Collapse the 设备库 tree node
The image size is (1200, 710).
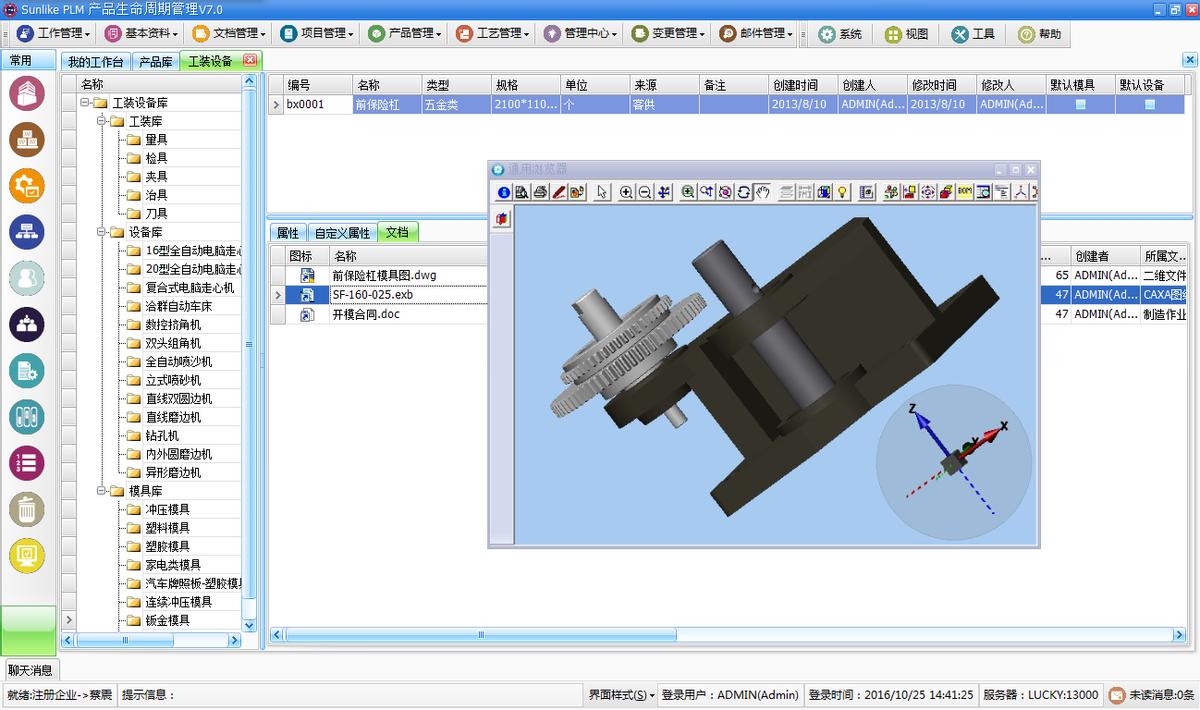click(x=102, y=232)
